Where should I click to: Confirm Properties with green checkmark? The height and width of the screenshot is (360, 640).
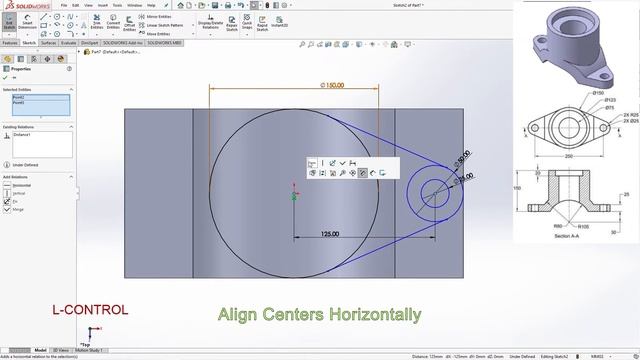[x=5, y=77]
